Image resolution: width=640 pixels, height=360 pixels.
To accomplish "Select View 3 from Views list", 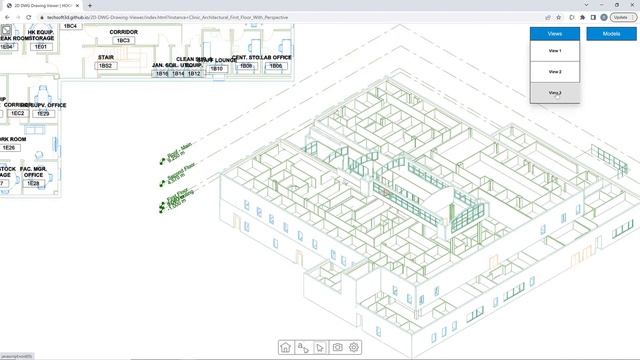I will coord(555,93).
